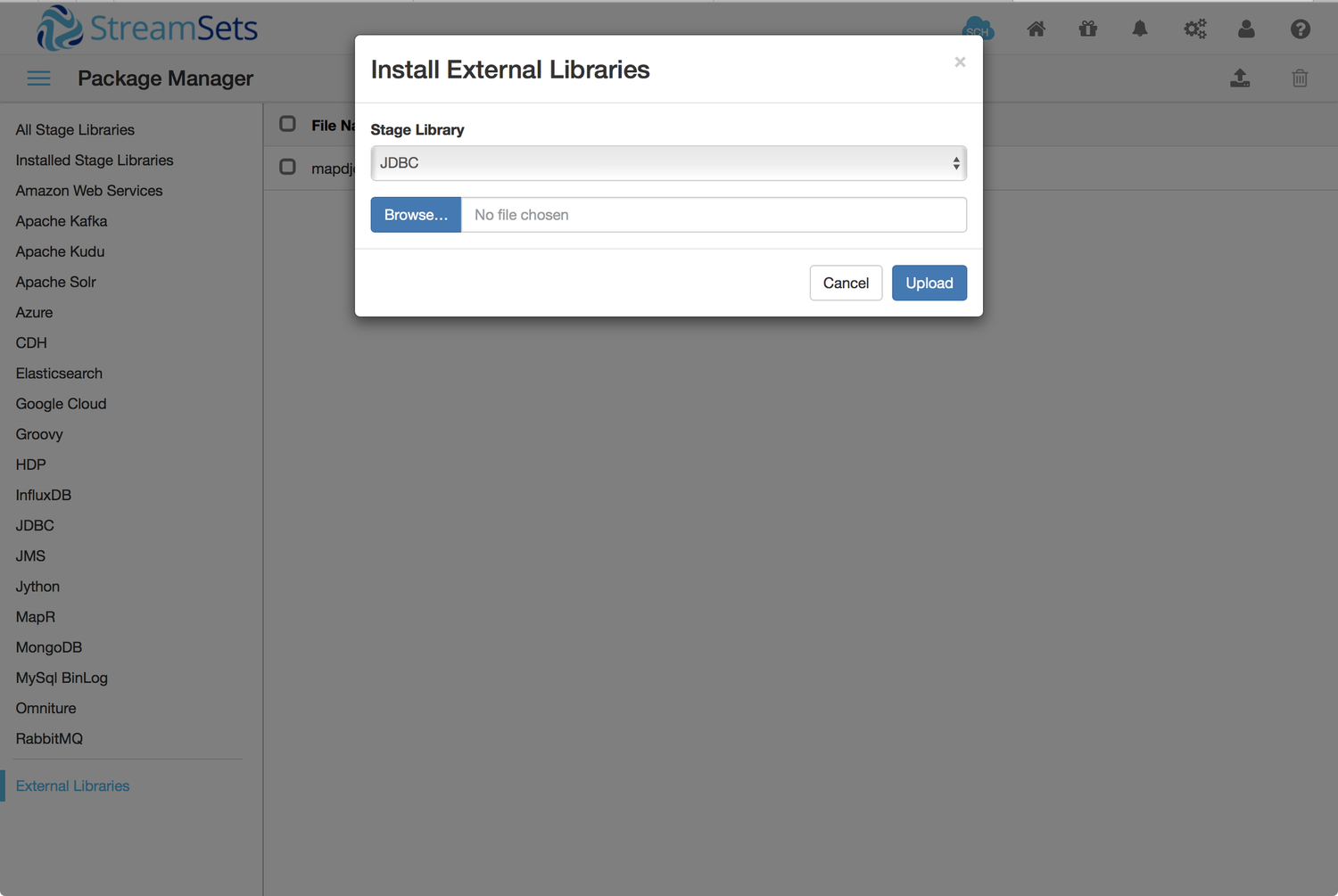Click the delete/trash icon in the toolbar
Image resolution: width=1338 pixels, height=896 pixels.
click(x=1300, y=78)
